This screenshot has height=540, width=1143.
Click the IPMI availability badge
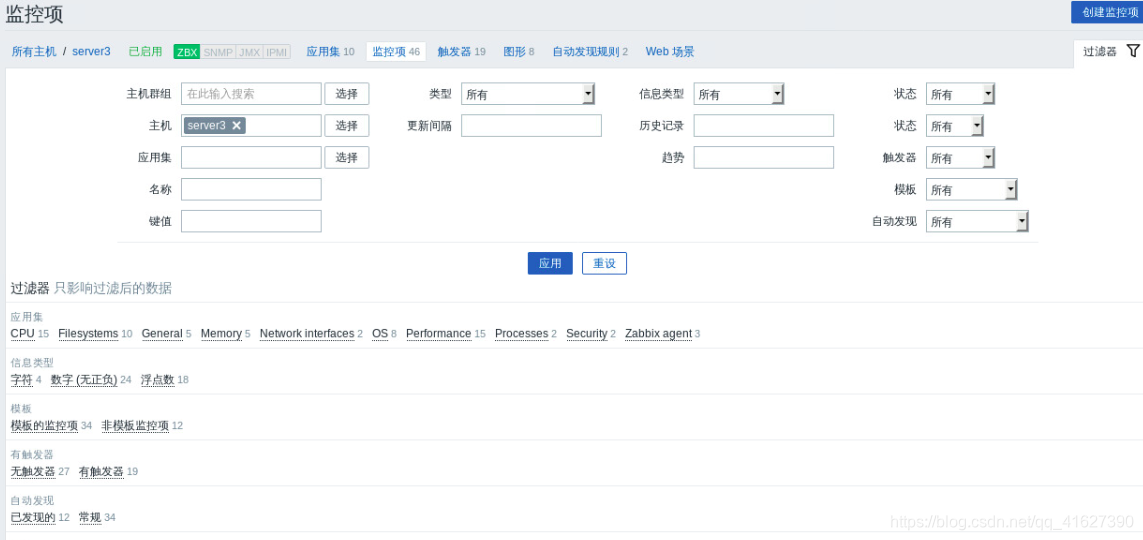pos(276,52)
